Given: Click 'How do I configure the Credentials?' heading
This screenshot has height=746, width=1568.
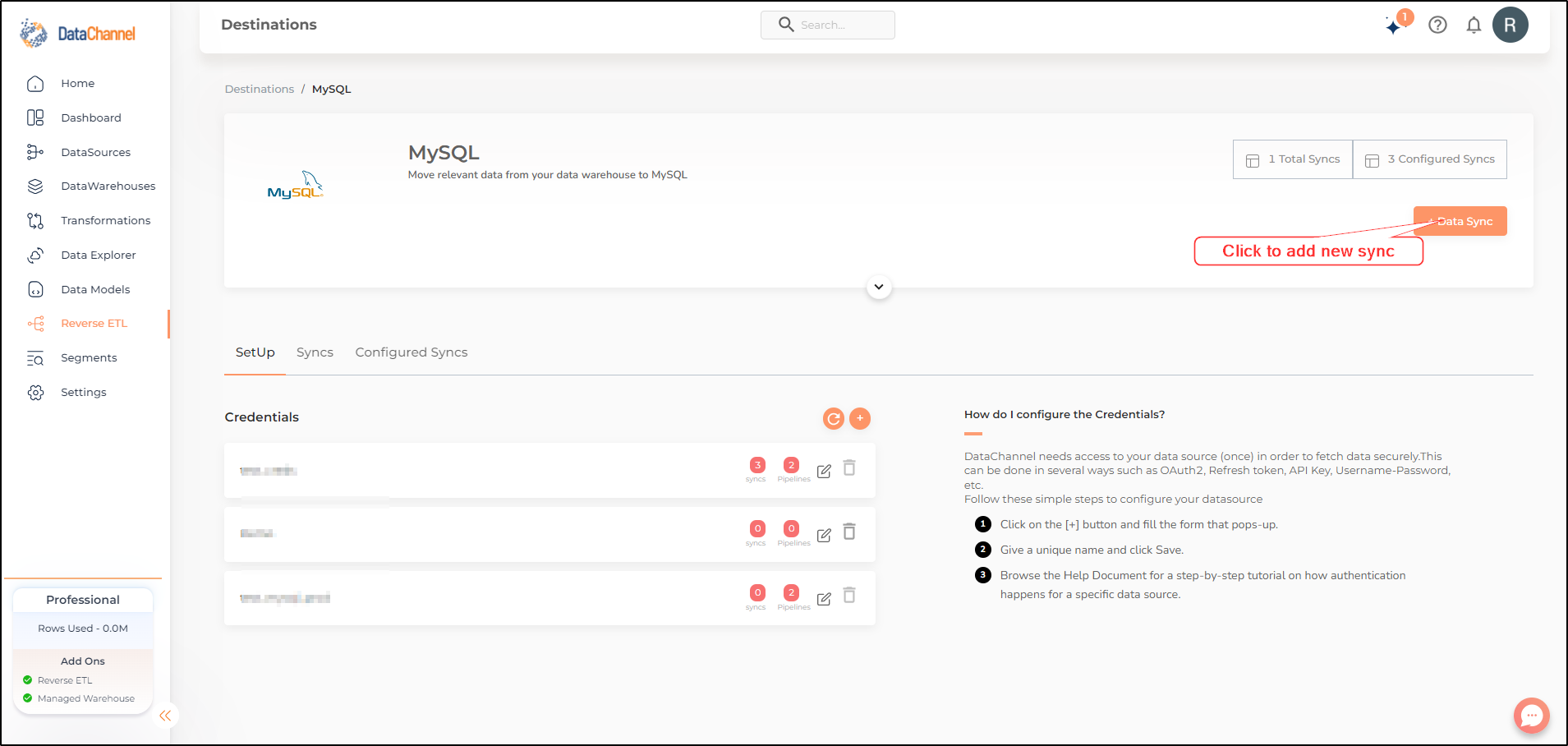Looking at the screenshot, I should coord(1064,415).
